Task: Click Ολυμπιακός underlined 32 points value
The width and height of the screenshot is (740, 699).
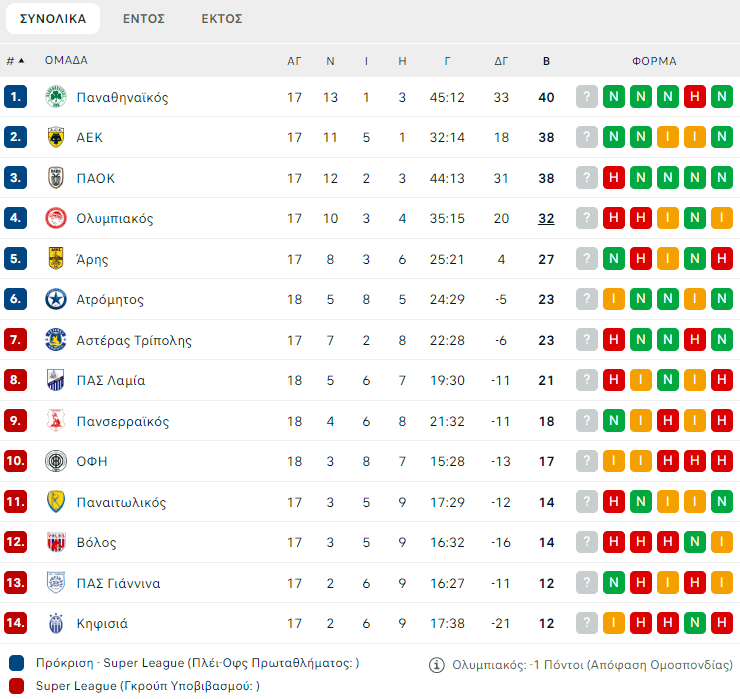Action: (x=546, y=218)
